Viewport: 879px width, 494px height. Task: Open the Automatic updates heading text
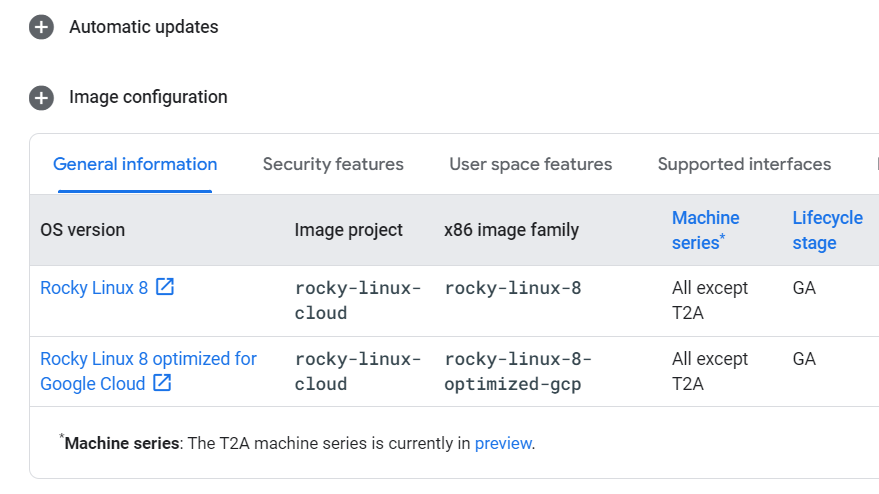[x=144, y=27]
